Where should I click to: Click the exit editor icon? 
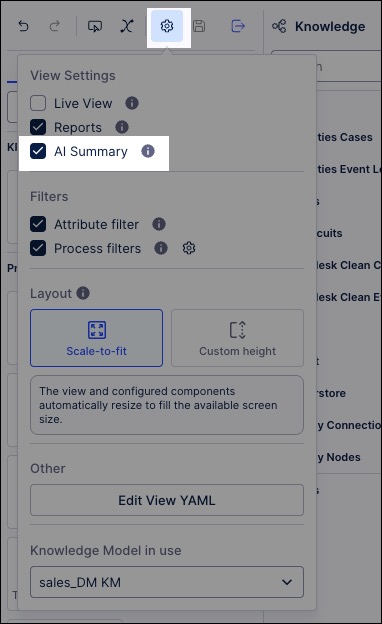point(238,26)
